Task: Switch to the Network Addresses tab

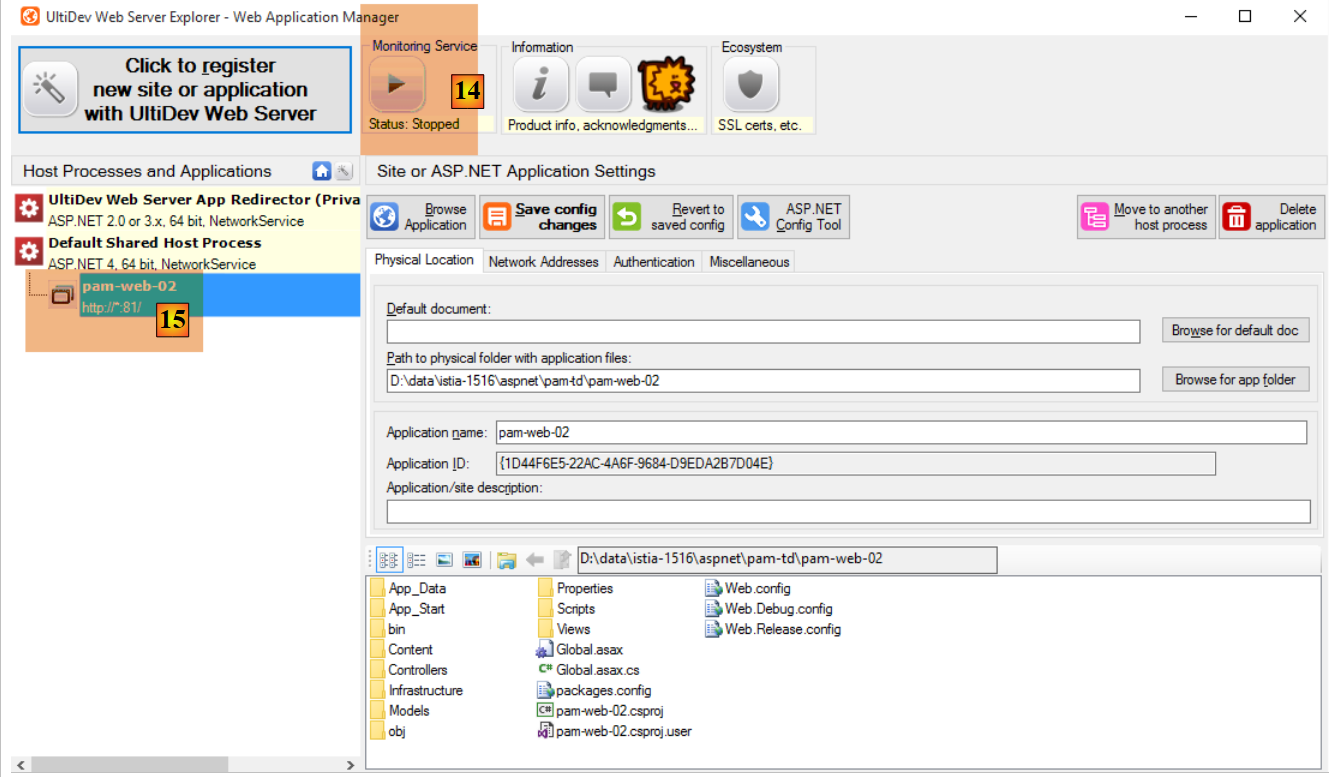Action: point(543,262)
